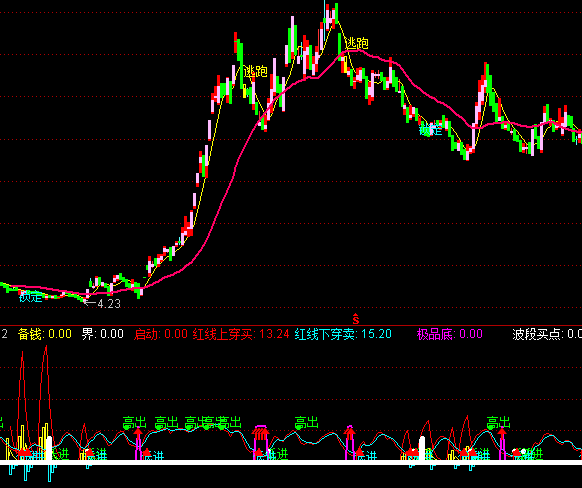This screenshot has width=582, height=488.
Task: Select the cyan 锁定 signal on the downtrend
Action: [x=431, y=130]
